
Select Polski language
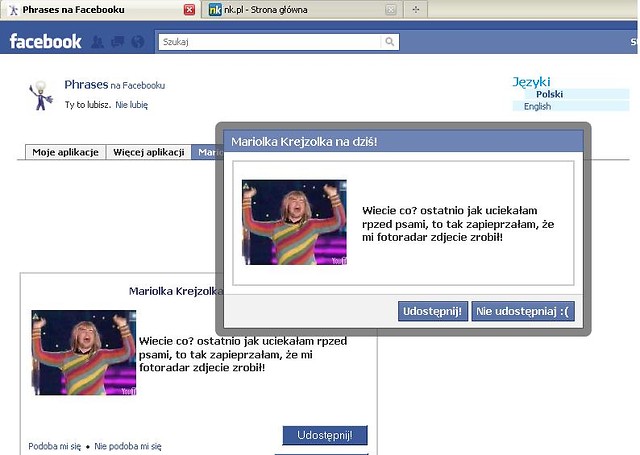point(549,94)
